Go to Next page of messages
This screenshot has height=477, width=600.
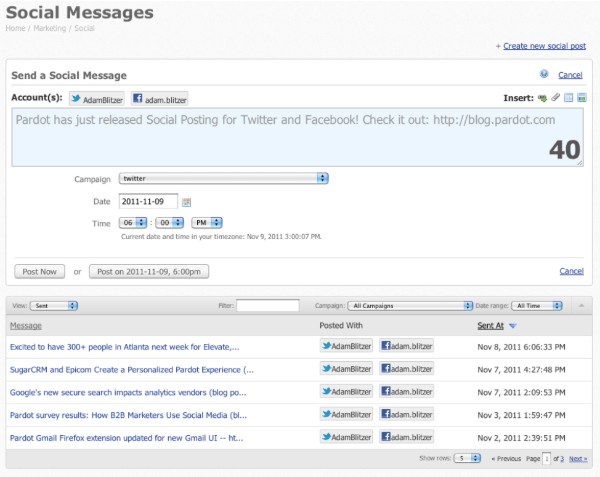pos(578,459)
